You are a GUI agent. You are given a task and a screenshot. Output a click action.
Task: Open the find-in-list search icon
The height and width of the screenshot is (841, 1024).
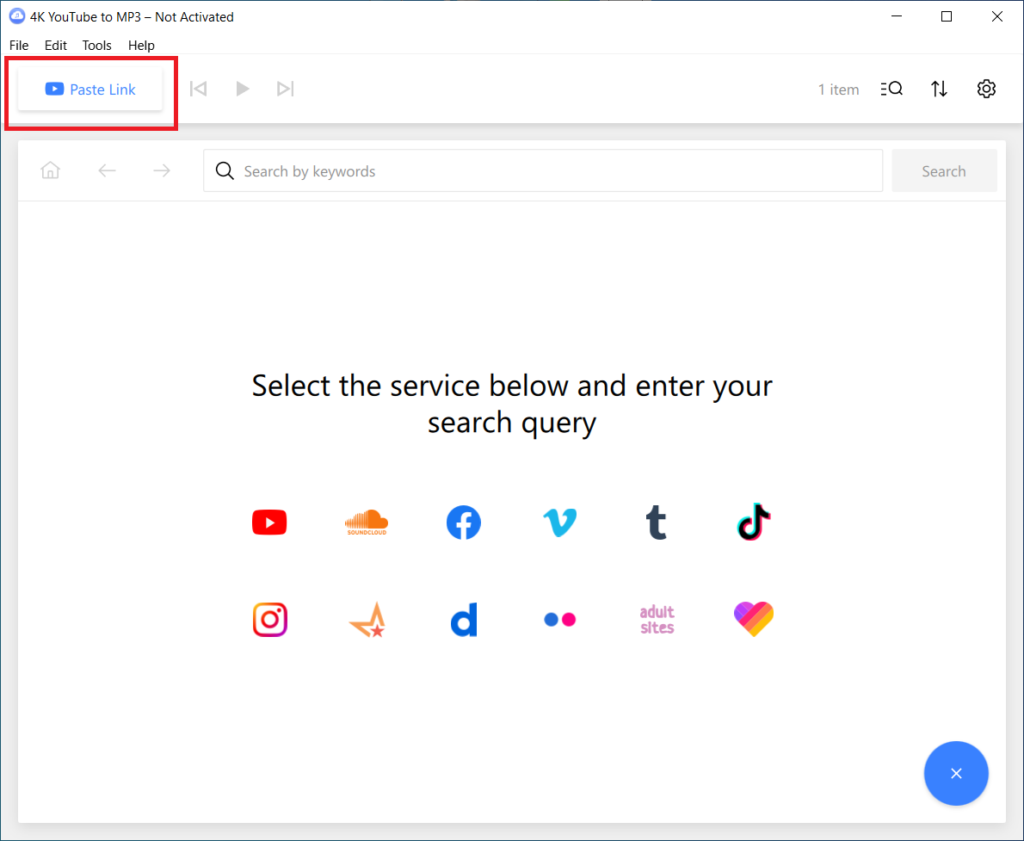coord(891,89)
